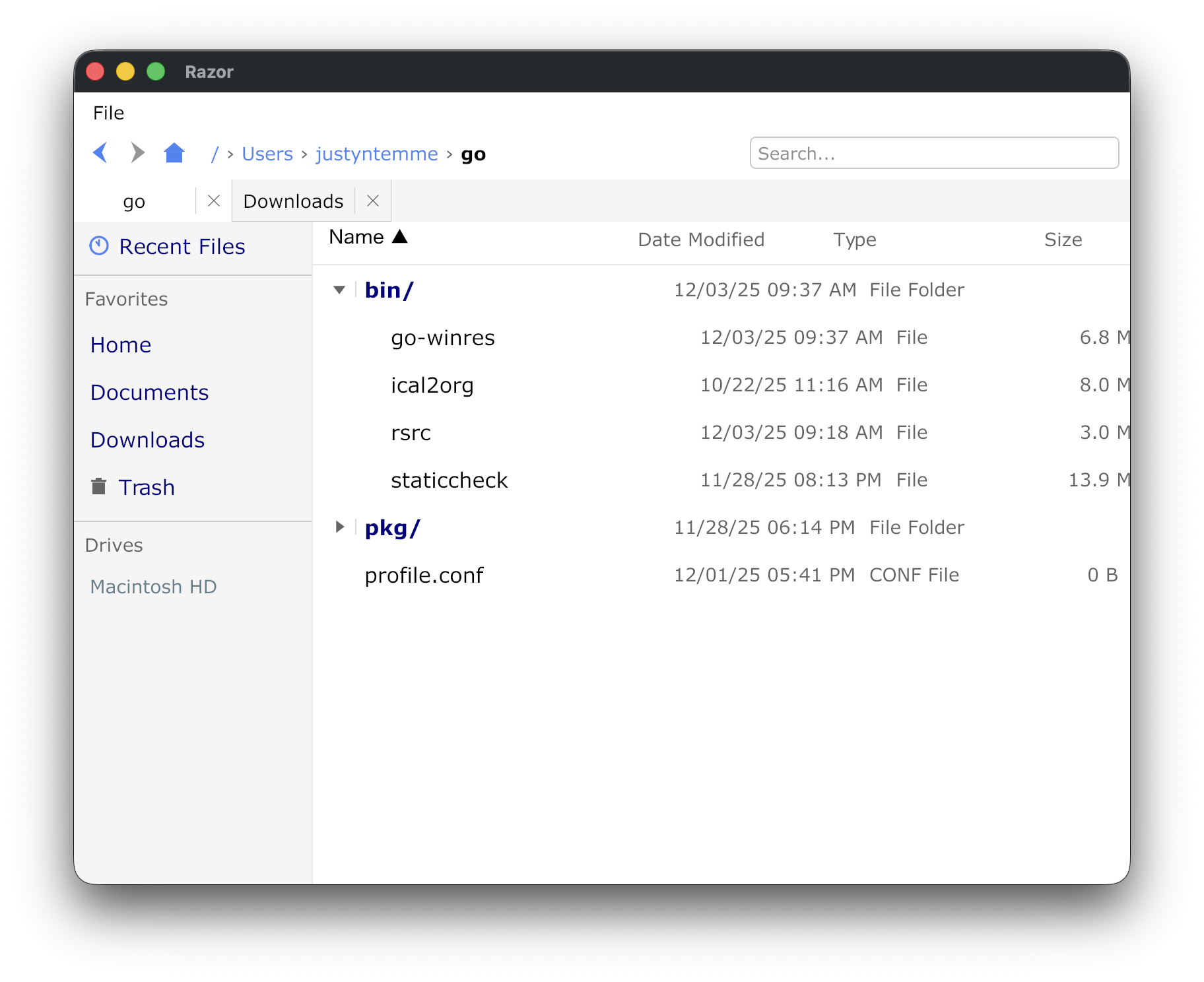The image size is (1204, 982).
Task: Click the go breadcrumb segment
Action: [x=473, y=154]
